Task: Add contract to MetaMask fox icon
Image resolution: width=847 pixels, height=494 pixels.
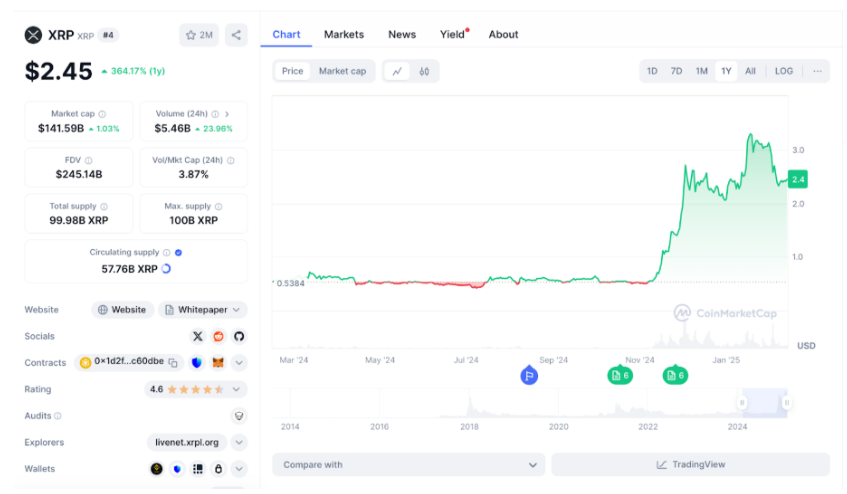Action: pyautogui.click(x=218, y=363)
